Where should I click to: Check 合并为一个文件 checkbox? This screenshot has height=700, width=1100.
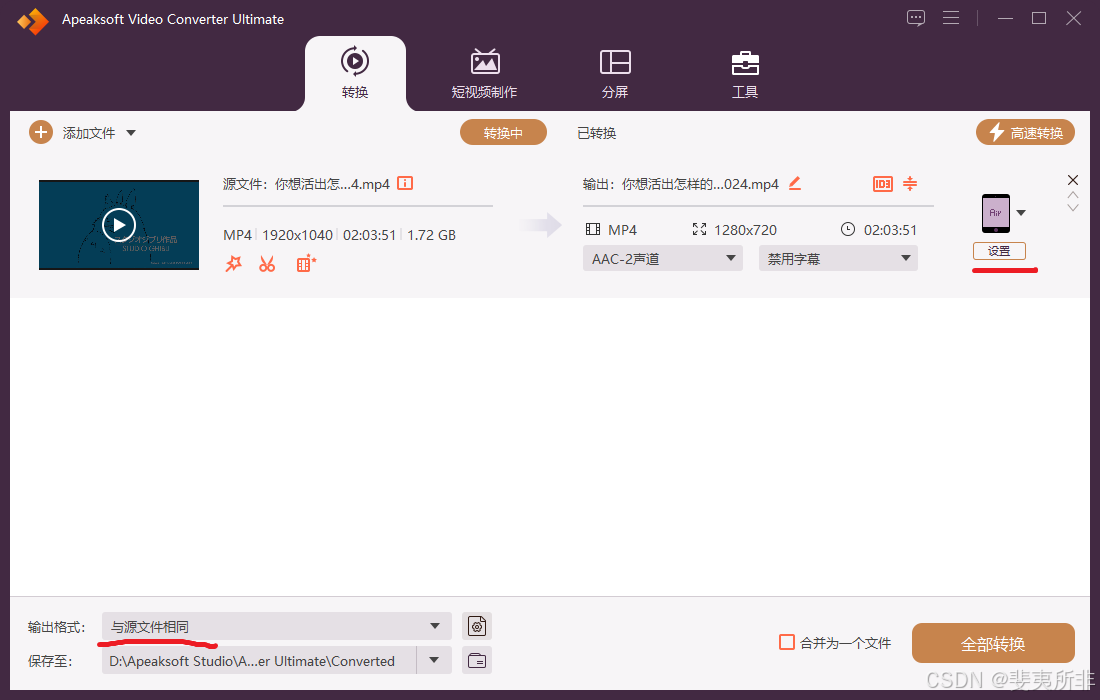point(787,642)
